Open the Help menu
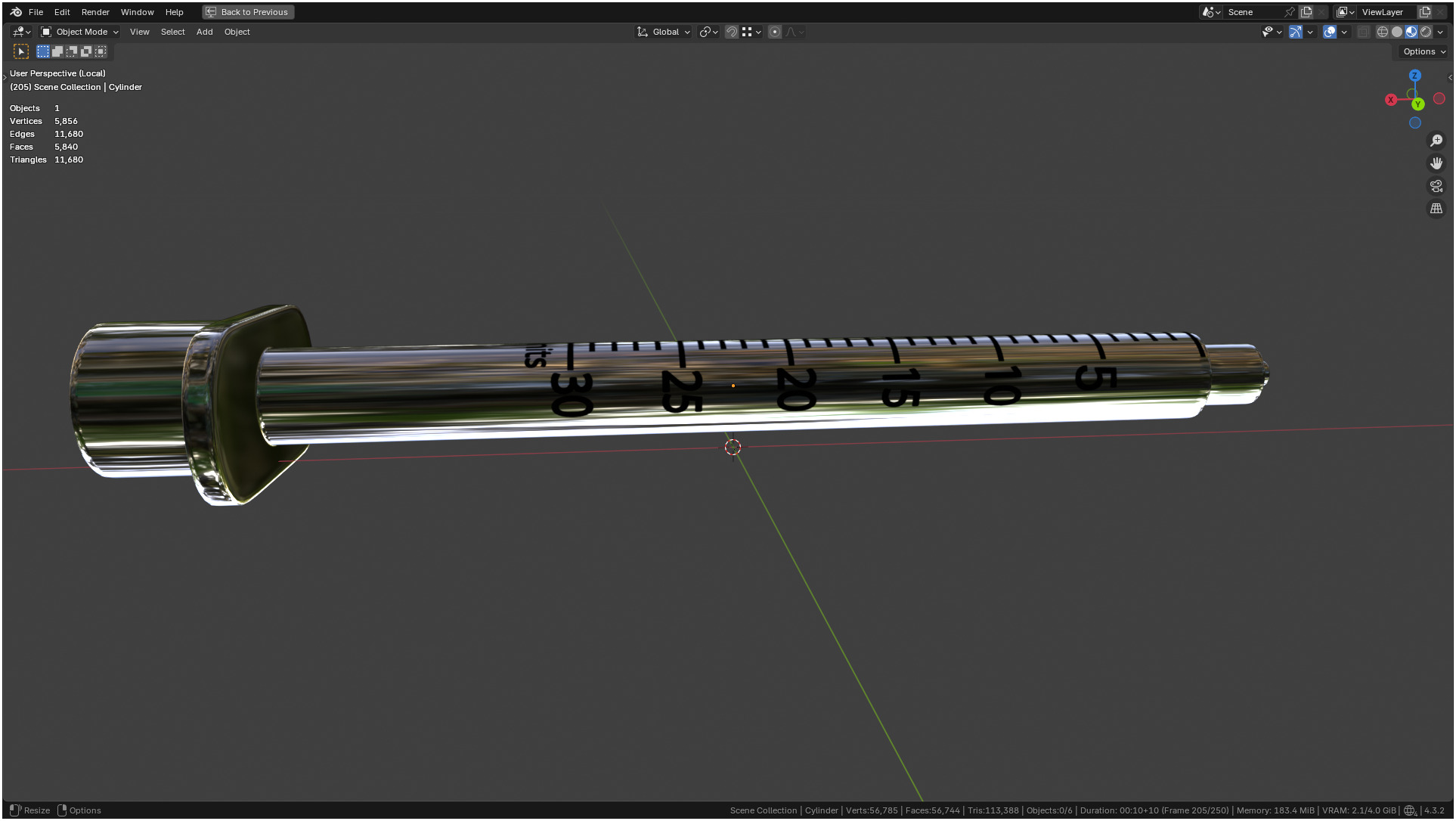Screen dimensions: 1456x821 [x=174, y=12]
